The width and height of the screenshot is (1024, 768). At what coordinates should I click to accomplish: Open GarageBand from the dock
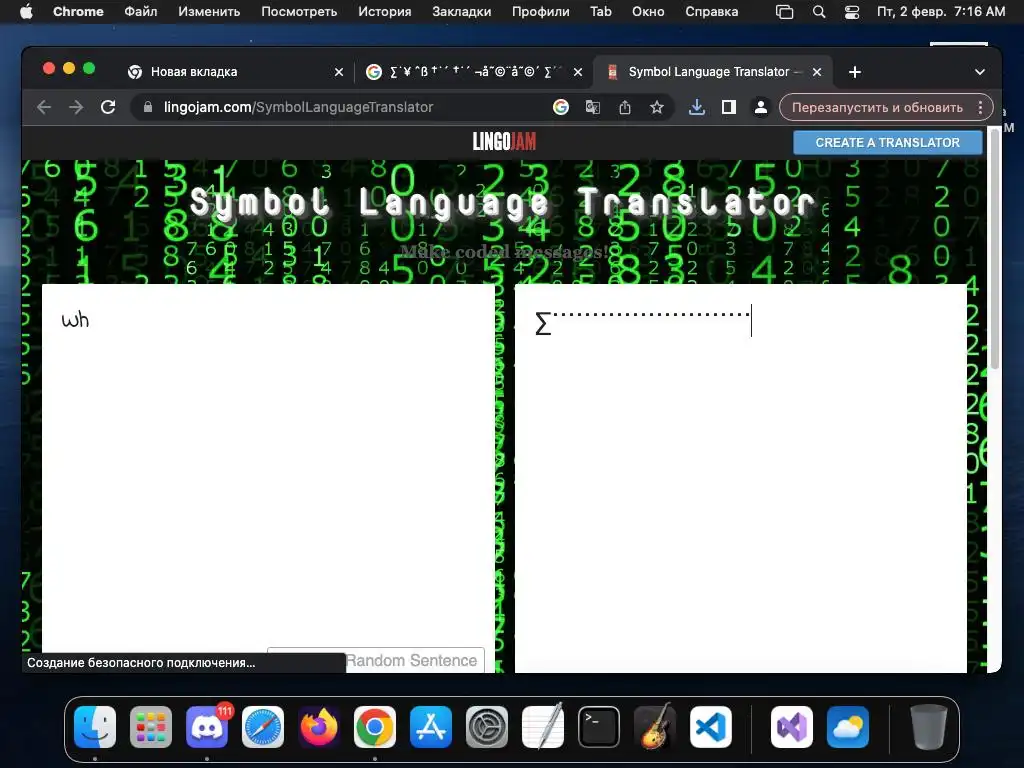pyautogui.click(x=655, y=727)
